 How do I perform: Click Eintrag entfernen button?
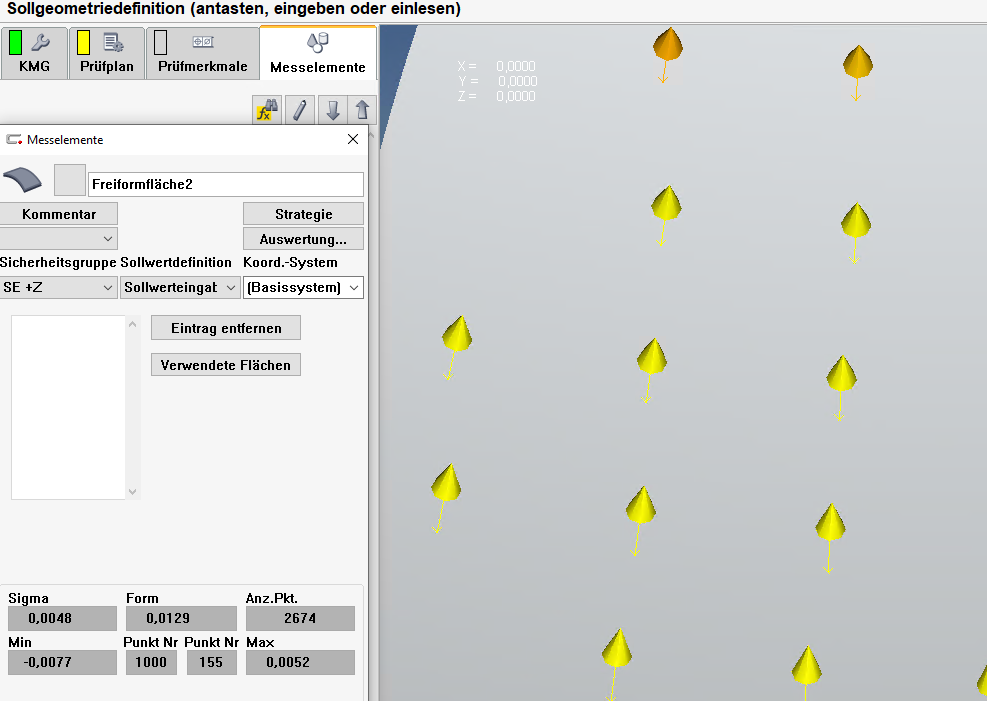[x=226, y=328]
